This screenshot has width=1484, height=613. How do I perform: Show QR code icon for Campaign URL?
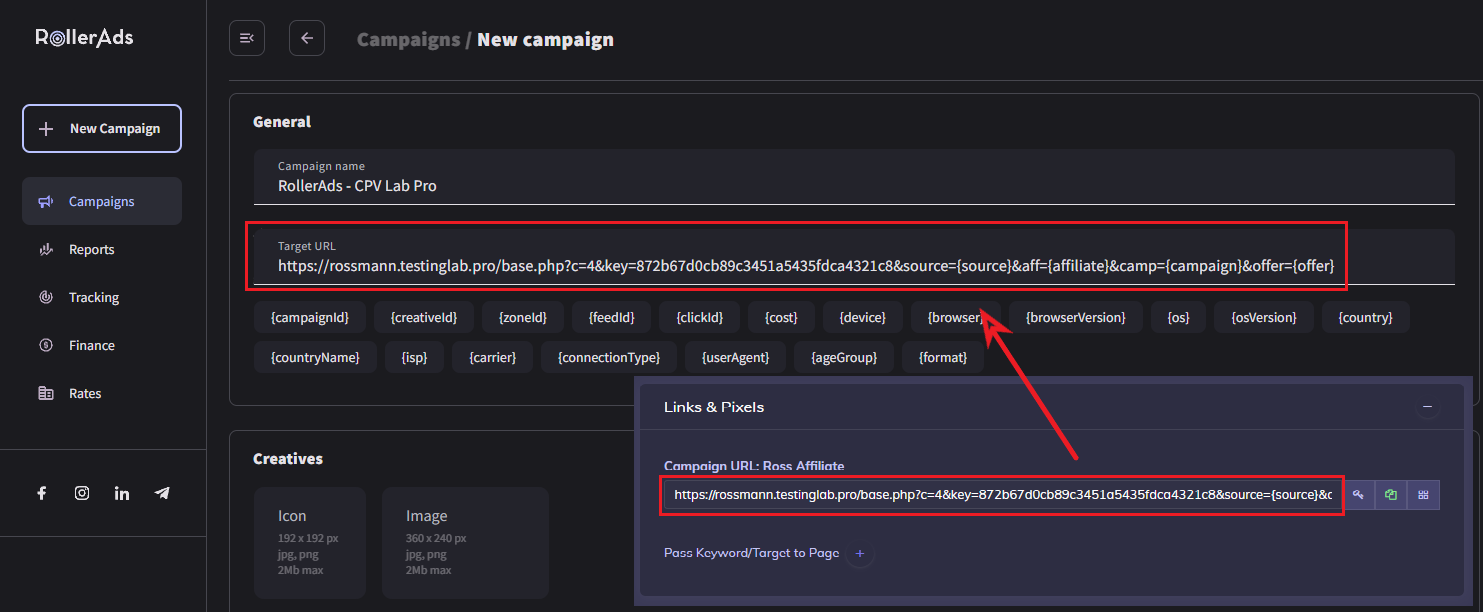pyautogui.click(x=1423, y=495)
